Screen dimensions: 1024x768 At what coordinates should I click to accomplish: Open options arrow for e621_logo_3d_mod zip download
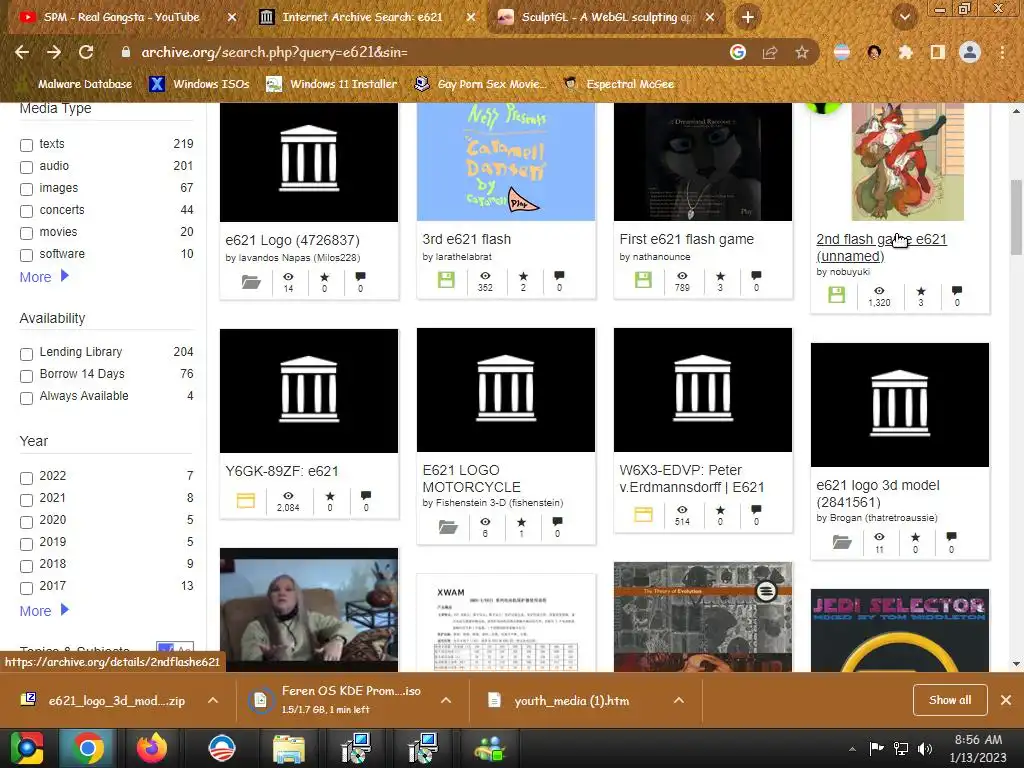coord(213,700)
